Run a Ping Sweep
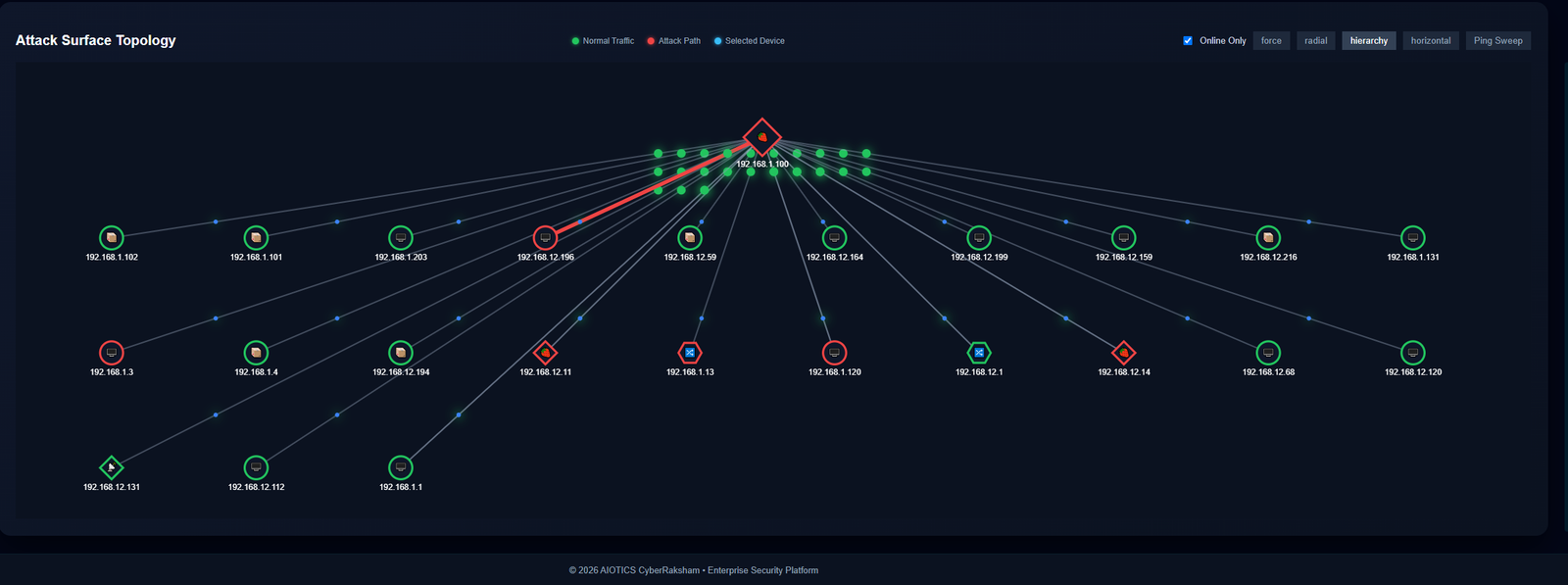This screenshot has width=1568, height=585. pyautogui.click(x=1498, y=40)
